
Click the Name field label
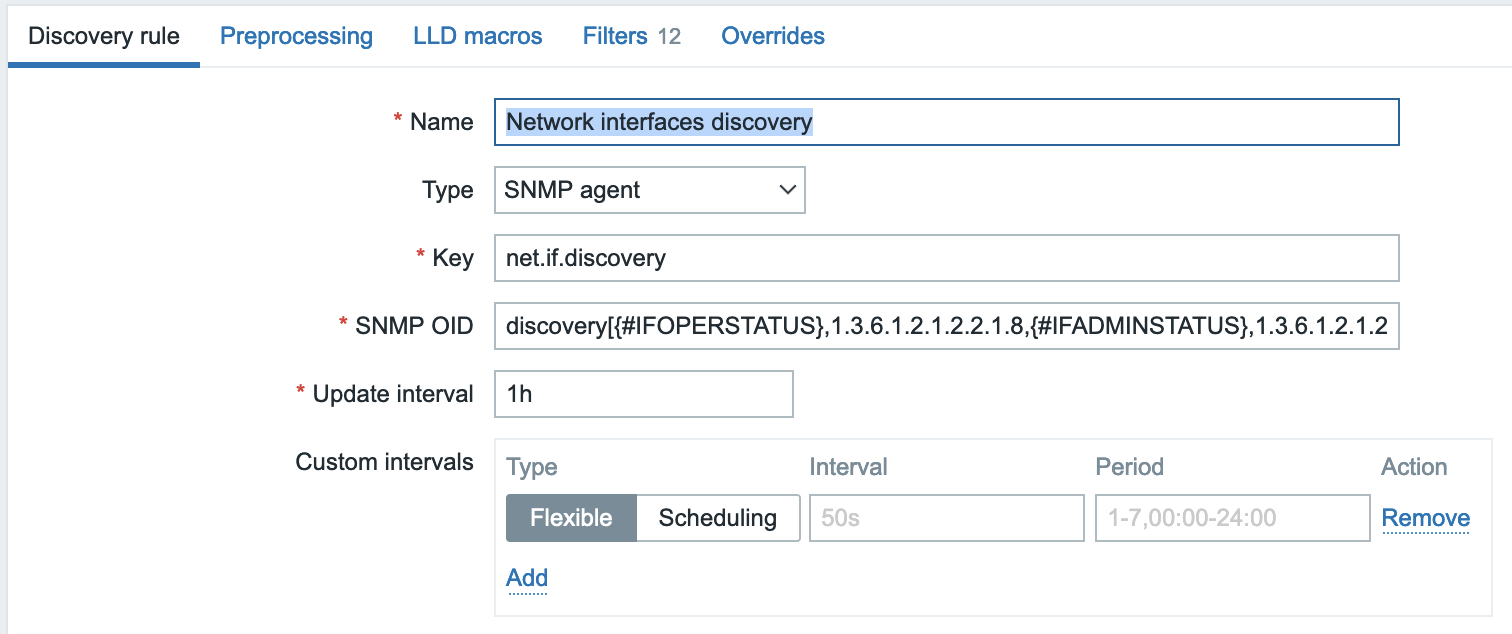pos(441,122)
